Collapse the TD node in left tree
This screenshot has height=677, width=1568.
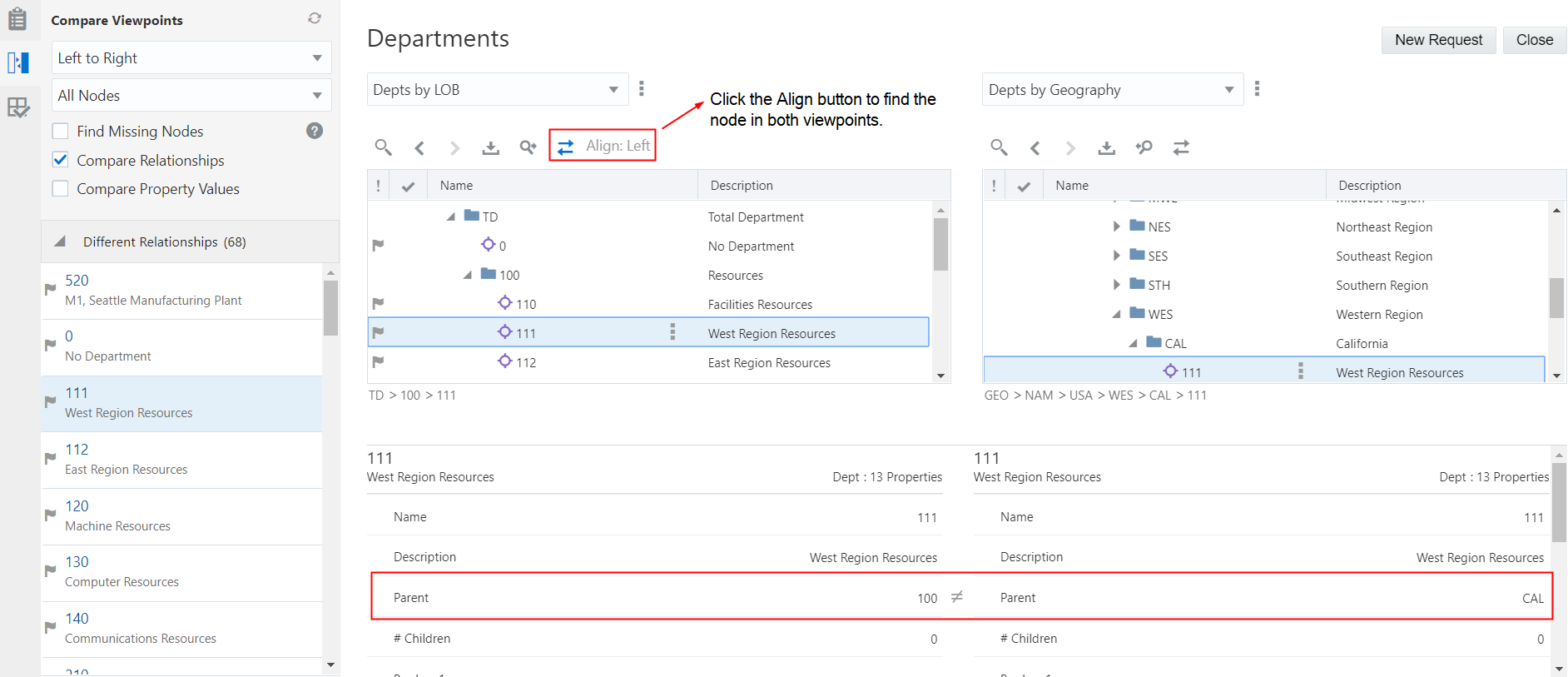(x=450, y=217)
